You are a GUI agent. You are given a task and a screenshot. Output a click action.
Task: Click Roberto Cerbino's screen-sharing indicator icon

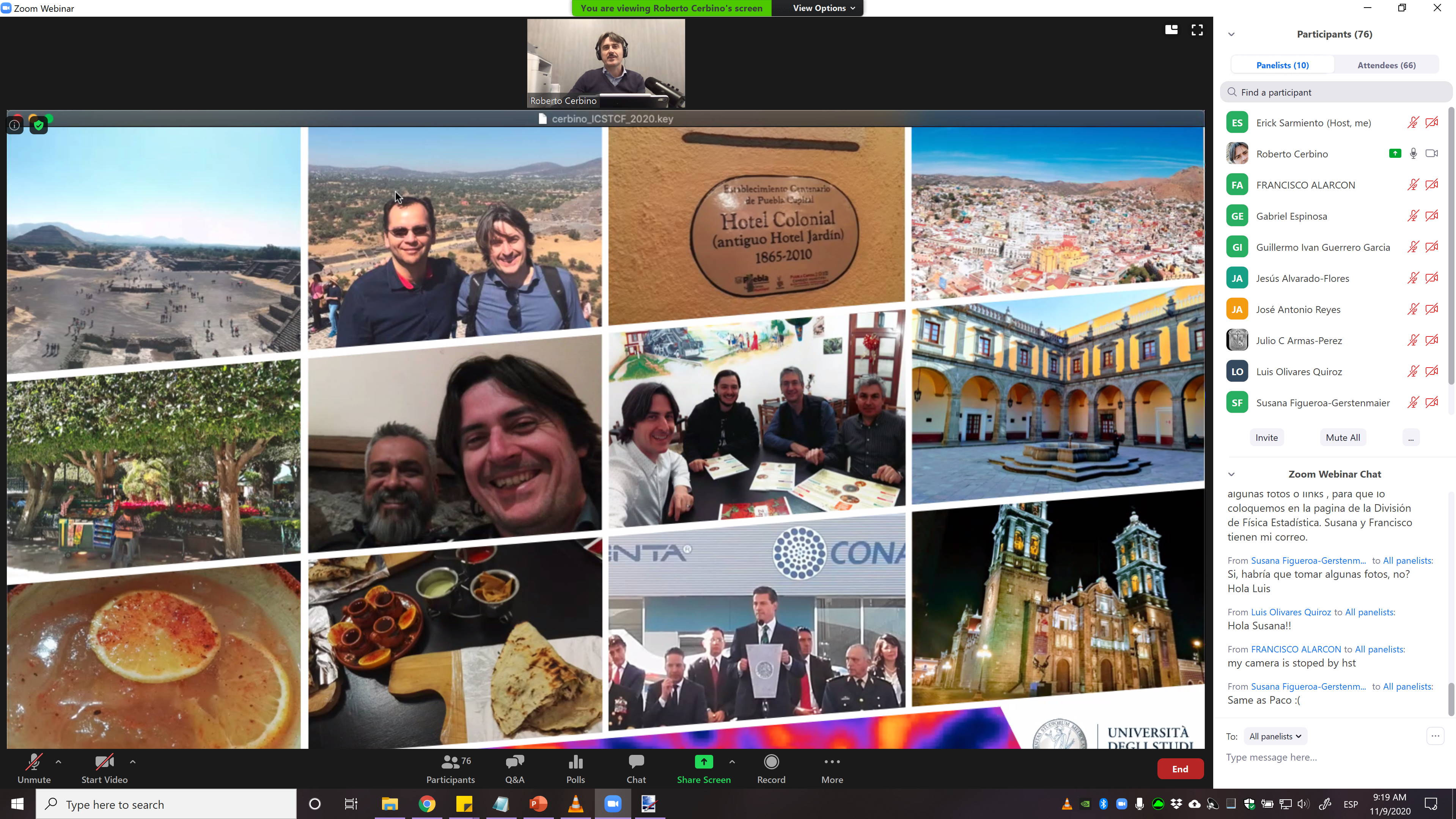click(1395, 153)
